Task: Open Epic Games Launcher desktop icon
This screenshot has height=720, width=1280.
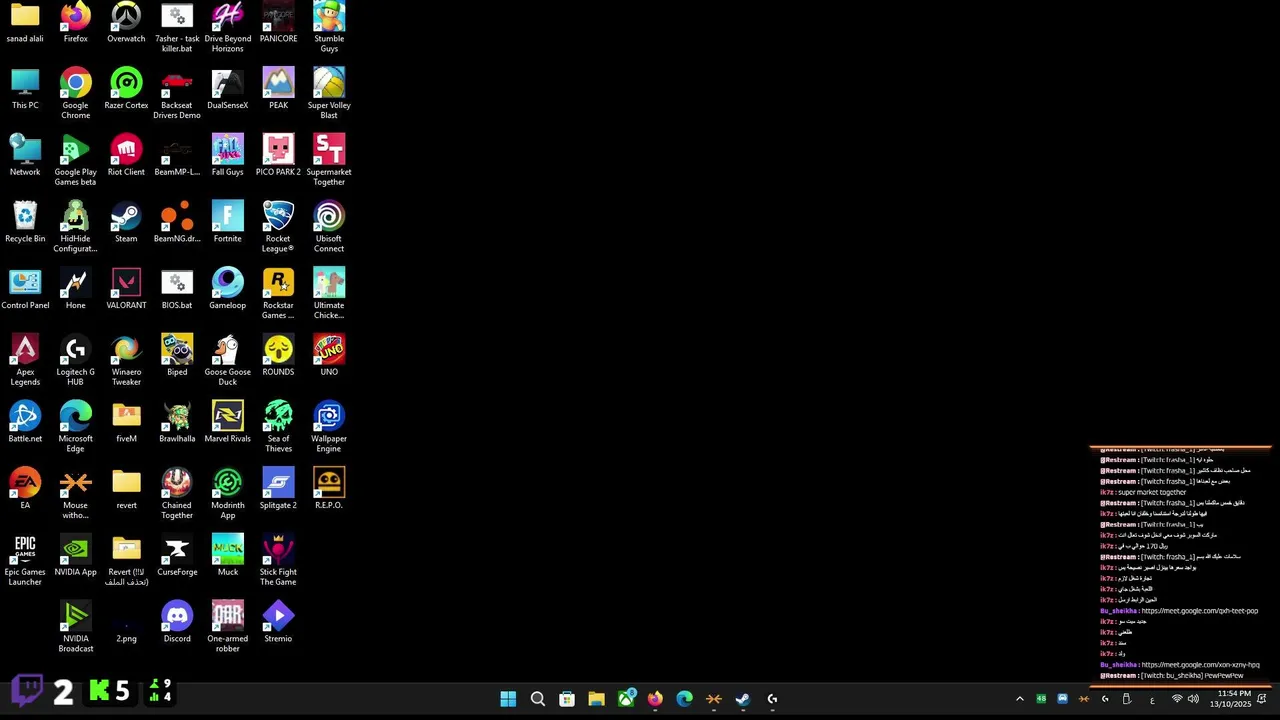Action: point(25,560)
